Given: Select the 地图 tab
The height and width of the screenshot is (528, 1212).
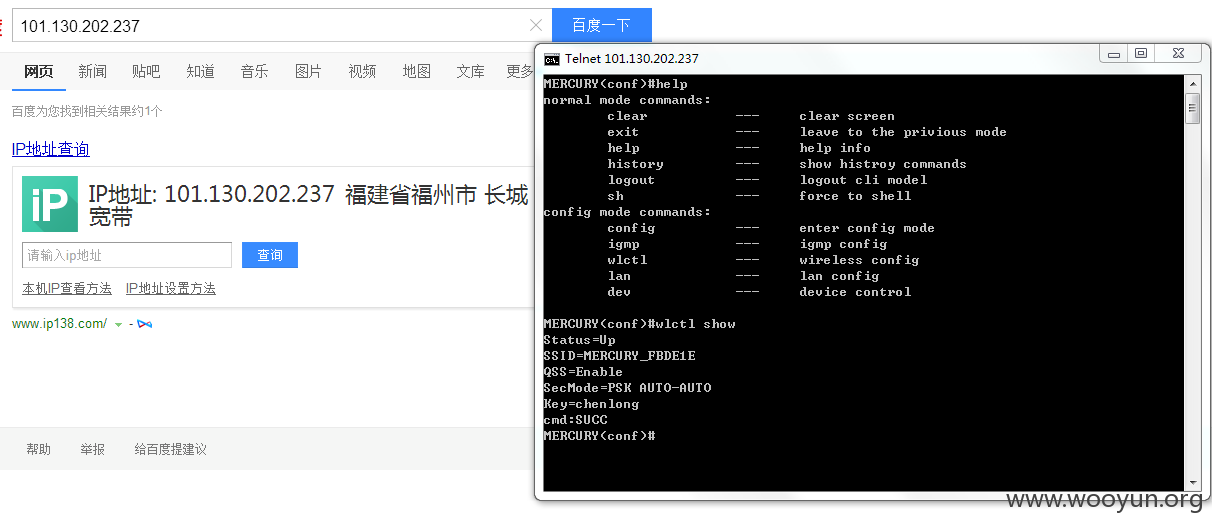Looking at the screenshot, I should click(416, 71).
